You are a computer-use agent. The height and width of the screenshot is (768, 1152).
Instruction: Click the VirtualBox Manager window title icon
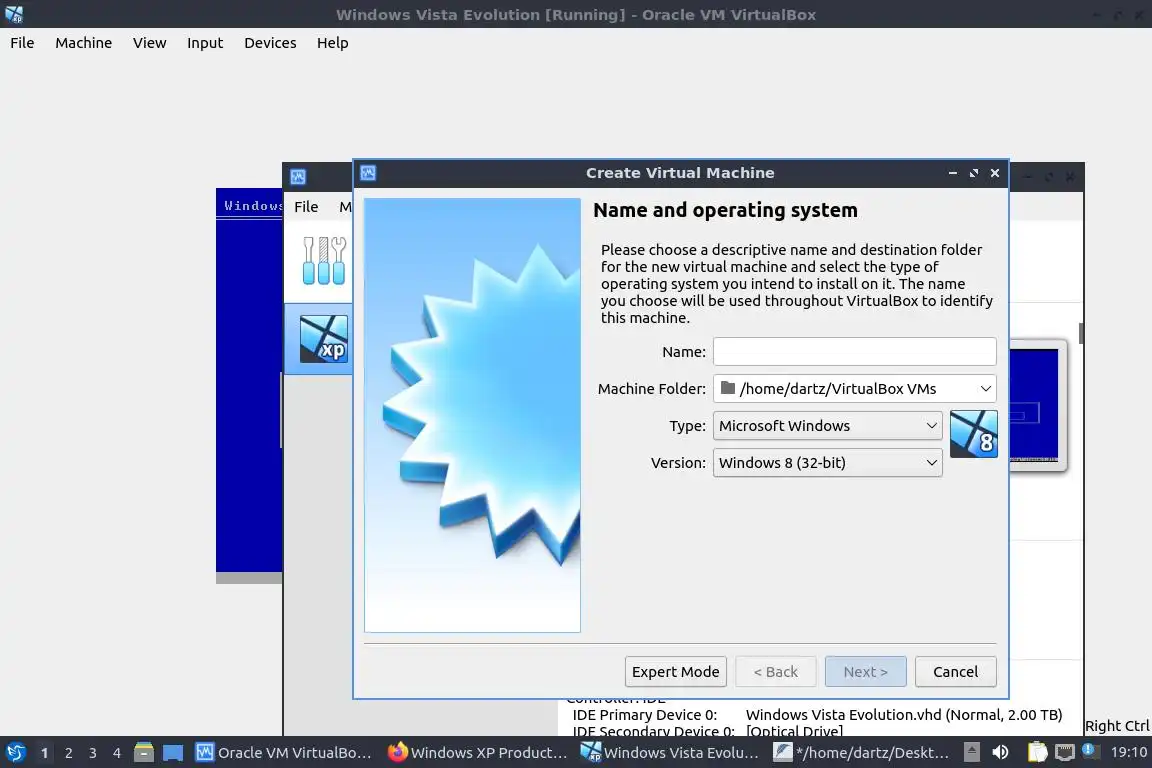coord(298,176)
